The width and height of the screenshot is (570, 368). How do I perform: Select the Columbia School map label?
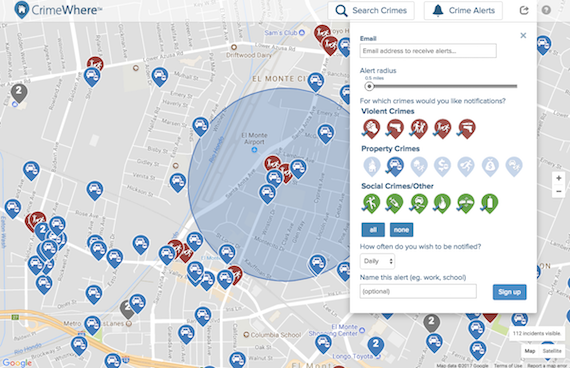click(x=276, y=335)
